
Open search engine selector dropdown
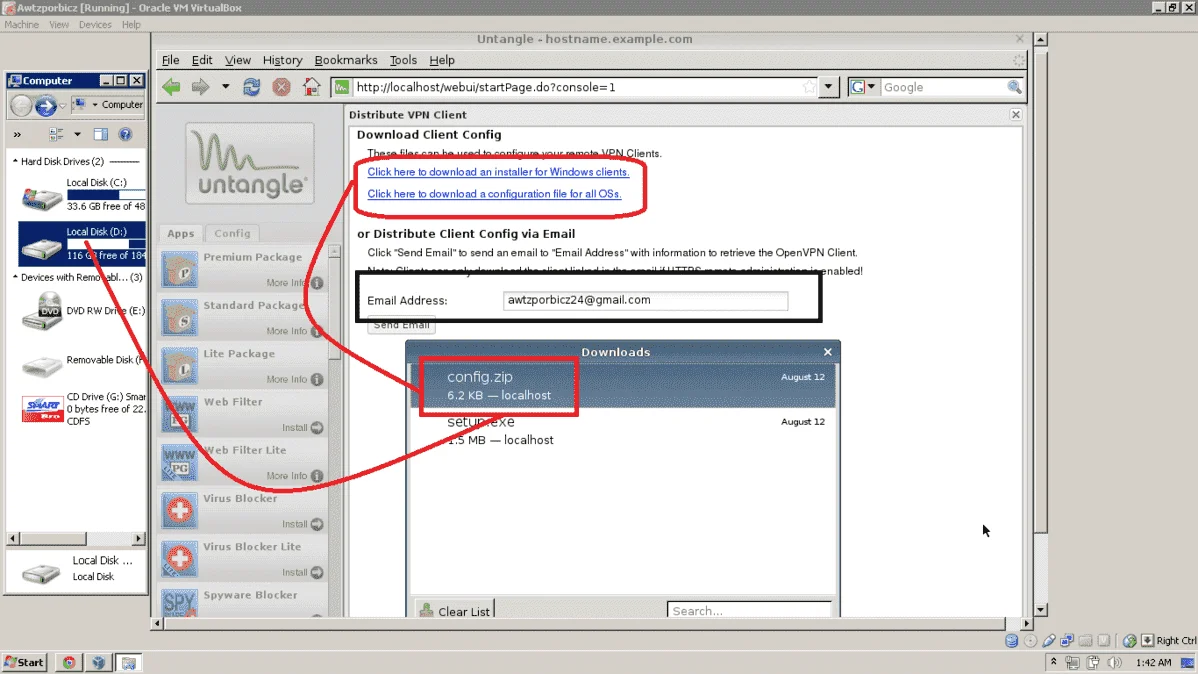[x=871, y=87]
